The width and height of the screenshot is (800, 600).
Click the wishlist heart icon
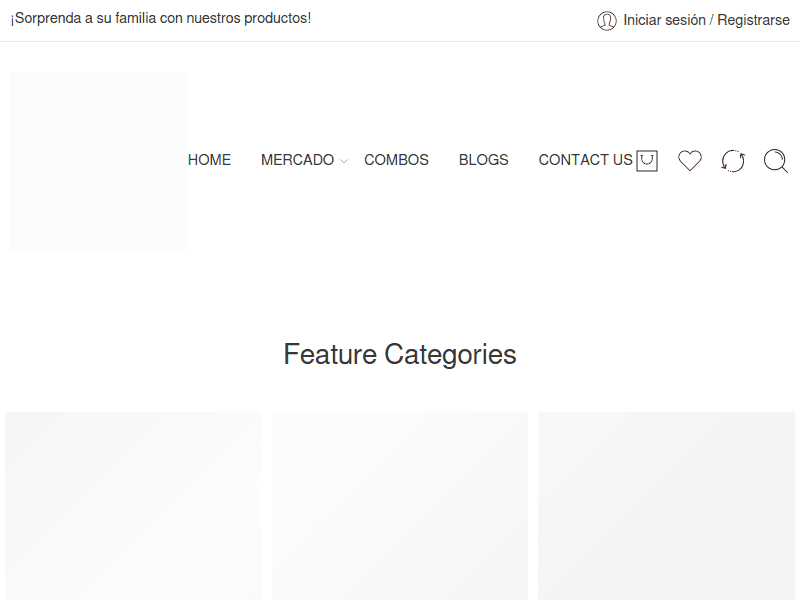(x=690, y=160)
